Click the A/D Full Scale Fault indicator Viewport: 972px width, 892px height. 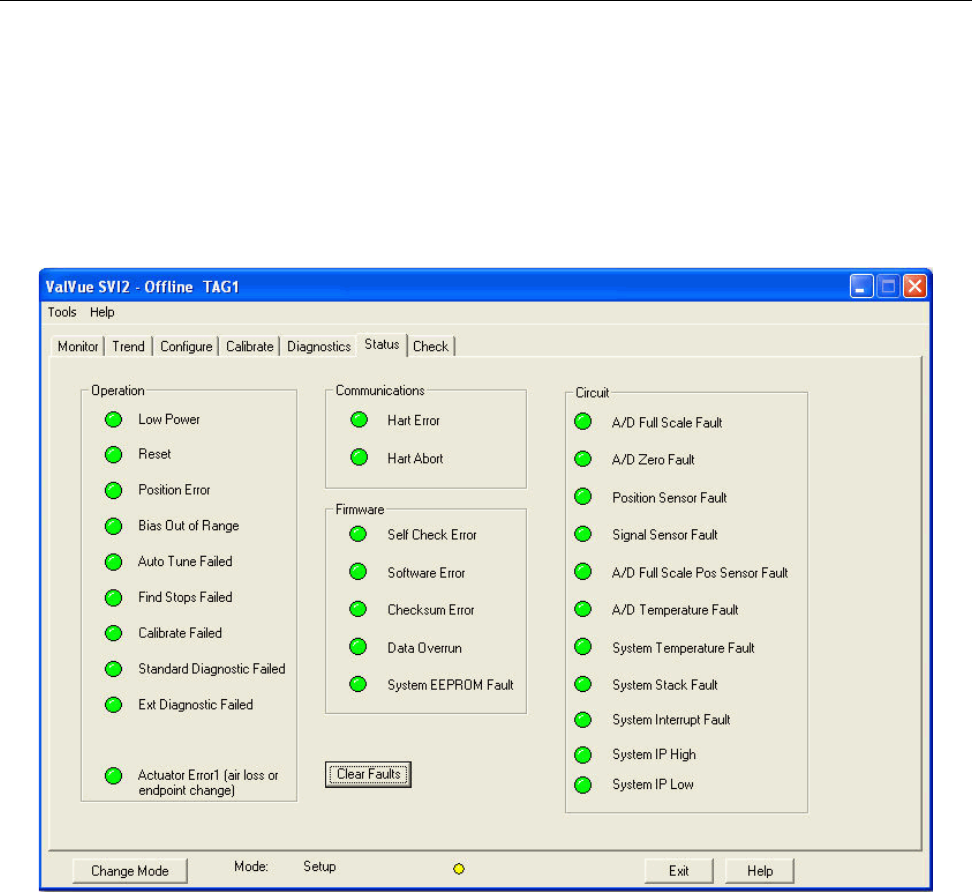point(583,422)
